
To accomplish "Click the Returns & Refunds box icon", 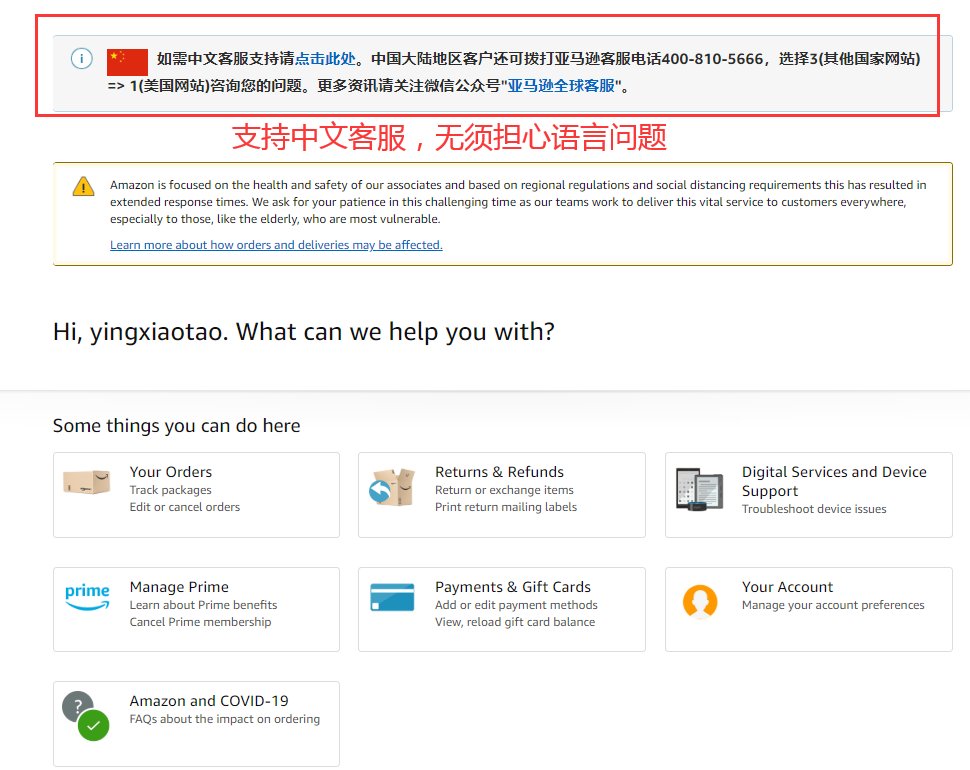I will [392, 487].
